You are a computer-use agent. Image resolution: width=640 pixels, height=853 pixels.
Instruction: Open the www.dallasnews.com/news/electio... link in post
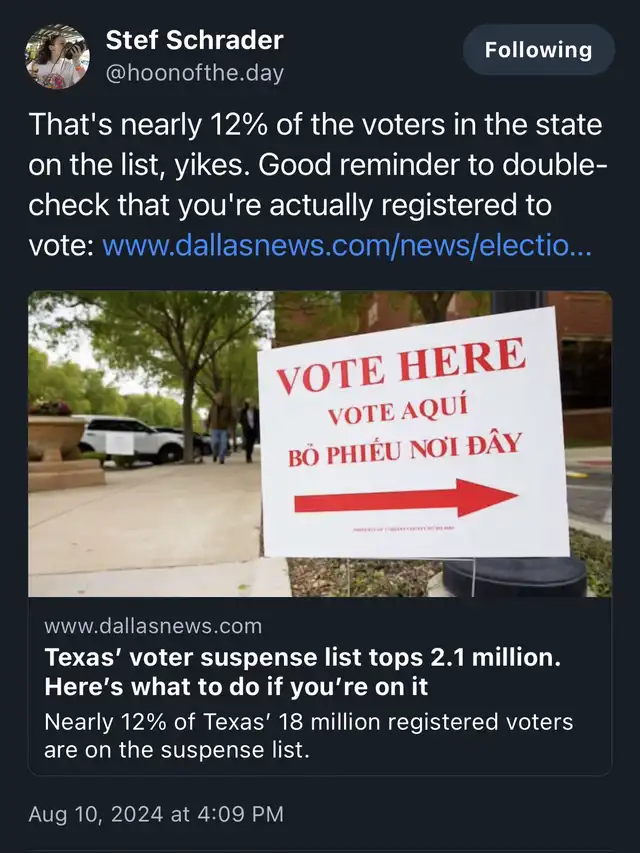pyautogui.click(x=347, y=245)
